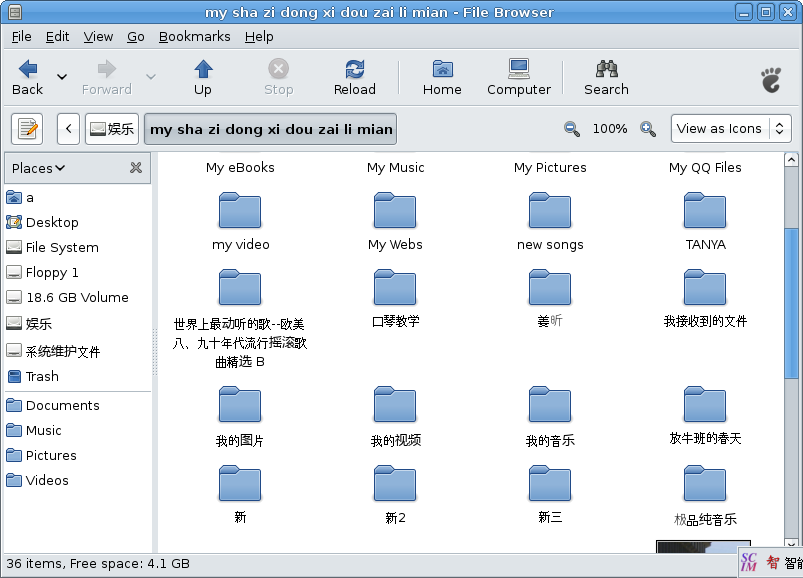
Task: Select the 新 folder icon
Action: click(x=240, y=483)
